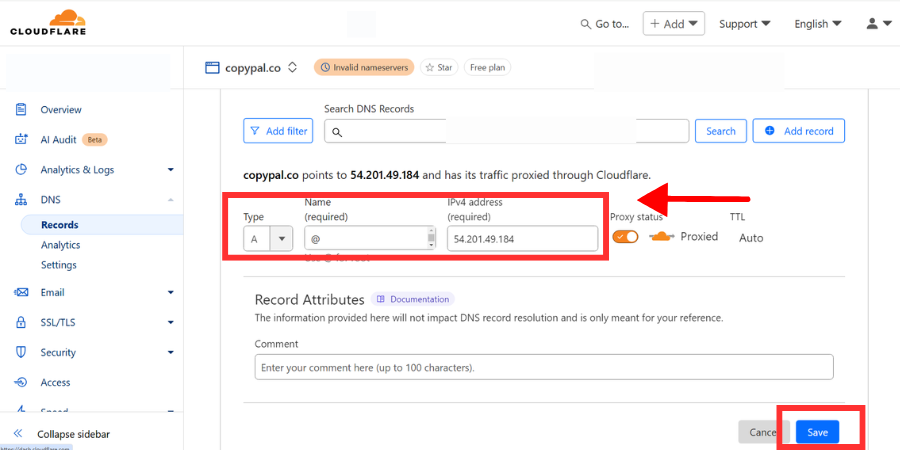Screen dimensions: 900x450
Task: Star the copypal.co site
Action: coord(439,67)
